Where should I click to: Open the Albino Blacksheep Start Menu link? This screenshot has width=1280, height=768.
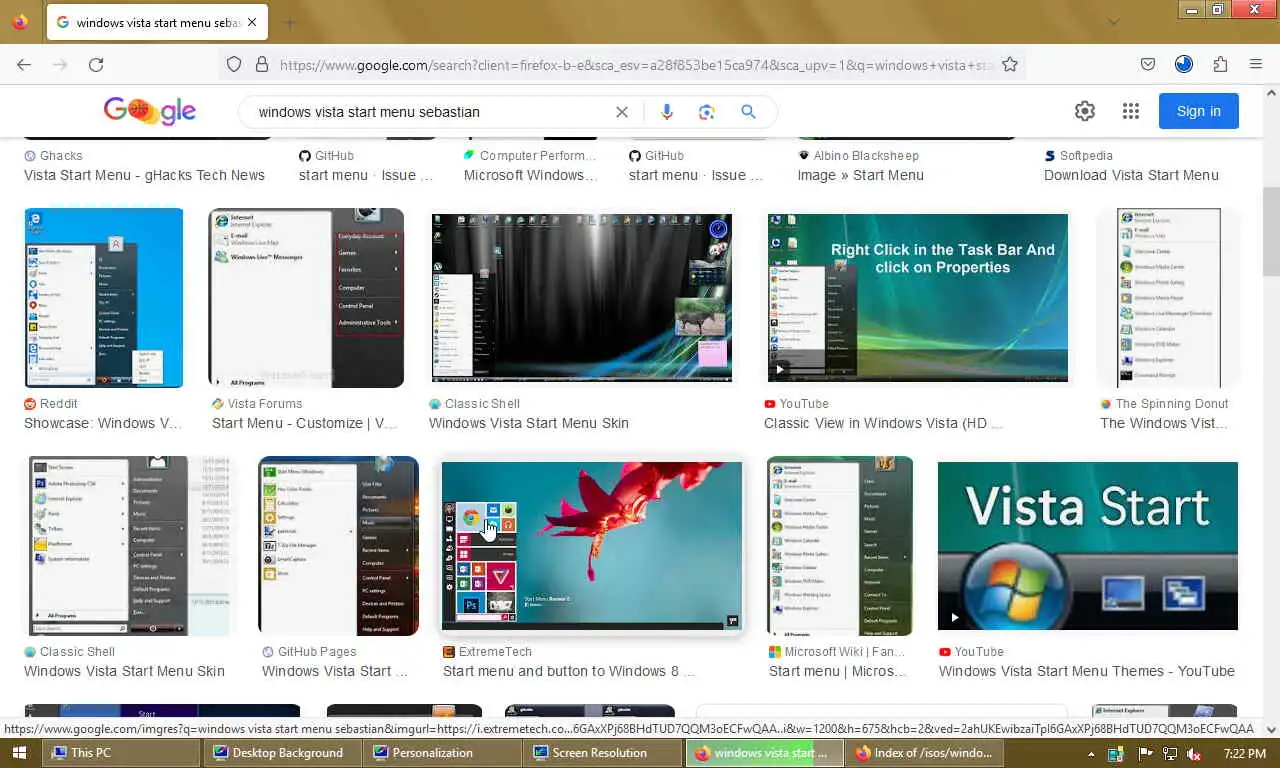(x=860, y=175)
